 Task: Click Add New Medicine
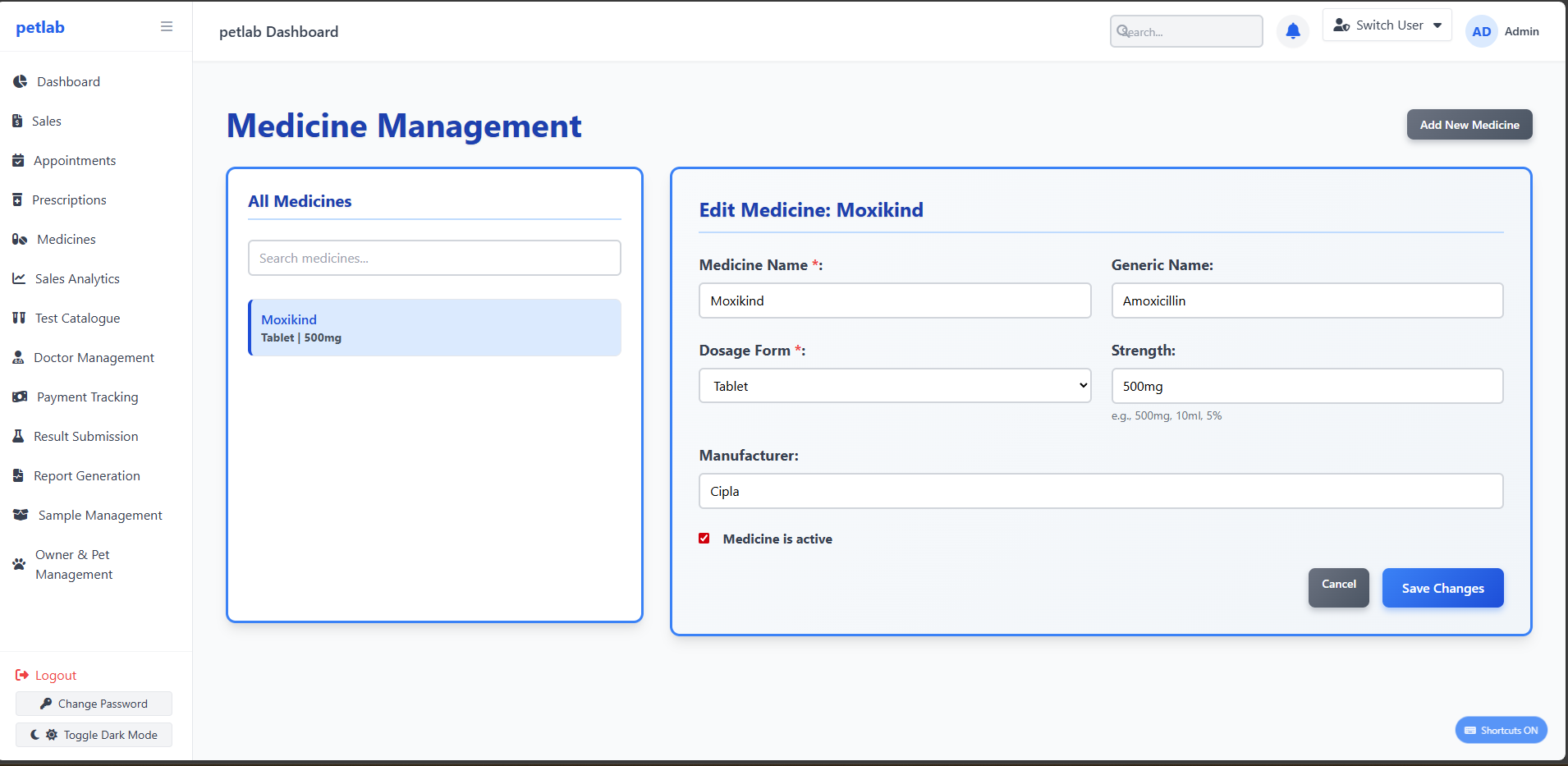(x=1469, y=124)
